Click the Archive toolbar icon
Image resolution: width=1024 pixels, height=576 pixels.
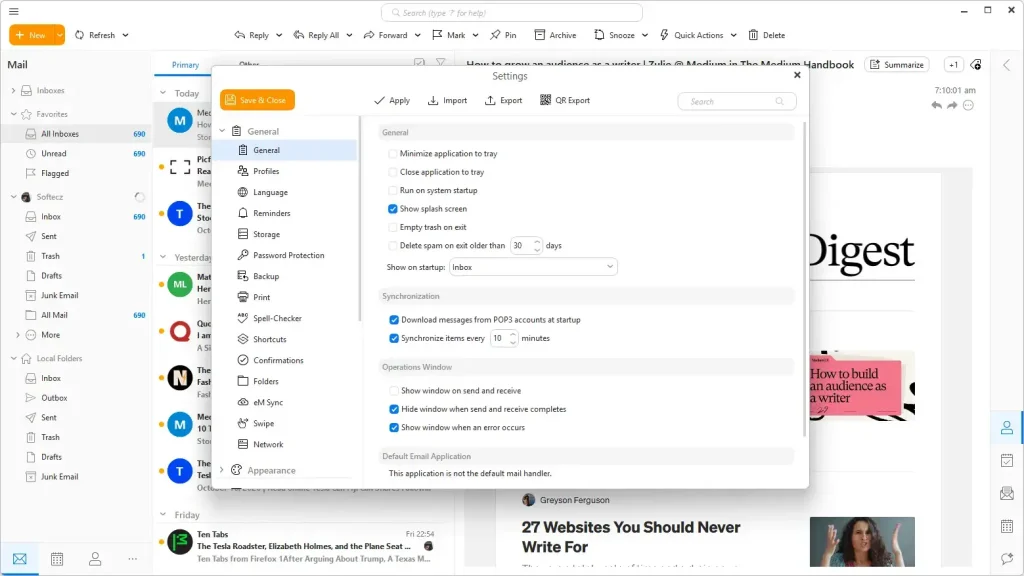(539, 35)
